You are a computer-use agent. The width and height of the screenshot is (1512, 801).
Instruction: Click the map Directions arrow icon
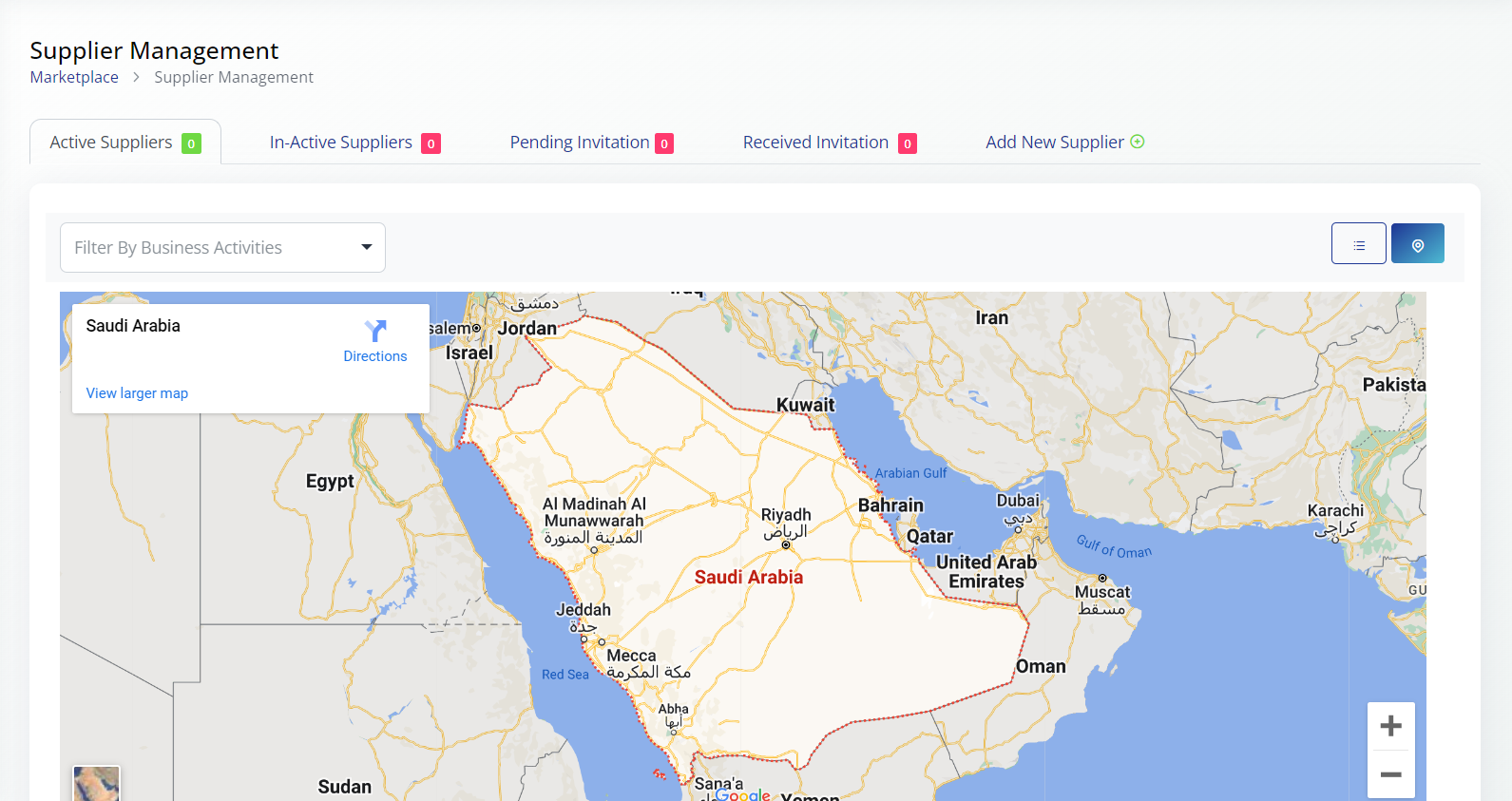pyautogui.click(x=375, y=331)
